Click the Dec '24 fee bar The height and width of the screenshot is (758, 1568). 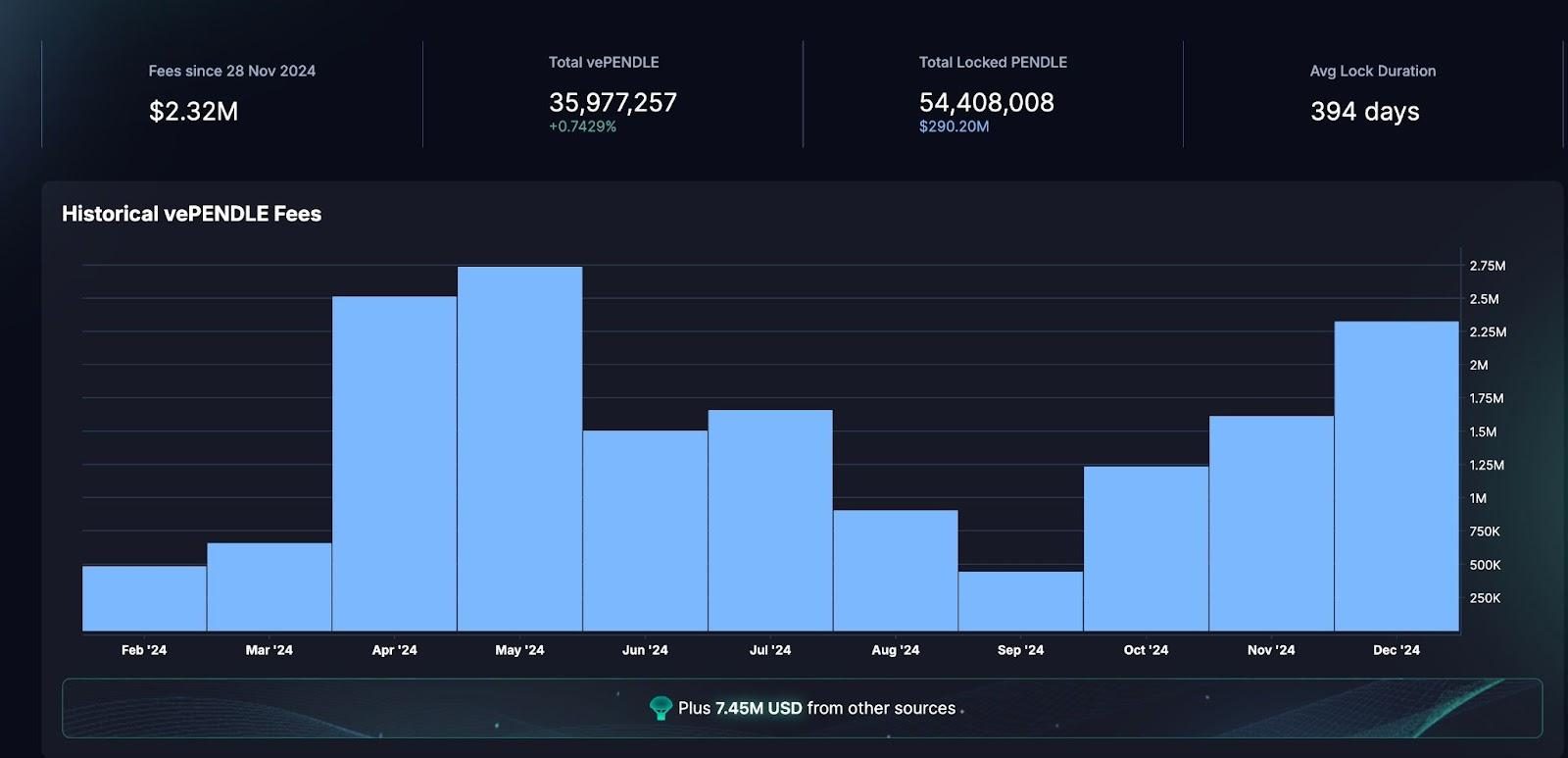pyautogui.click(x=1396, y=476)
